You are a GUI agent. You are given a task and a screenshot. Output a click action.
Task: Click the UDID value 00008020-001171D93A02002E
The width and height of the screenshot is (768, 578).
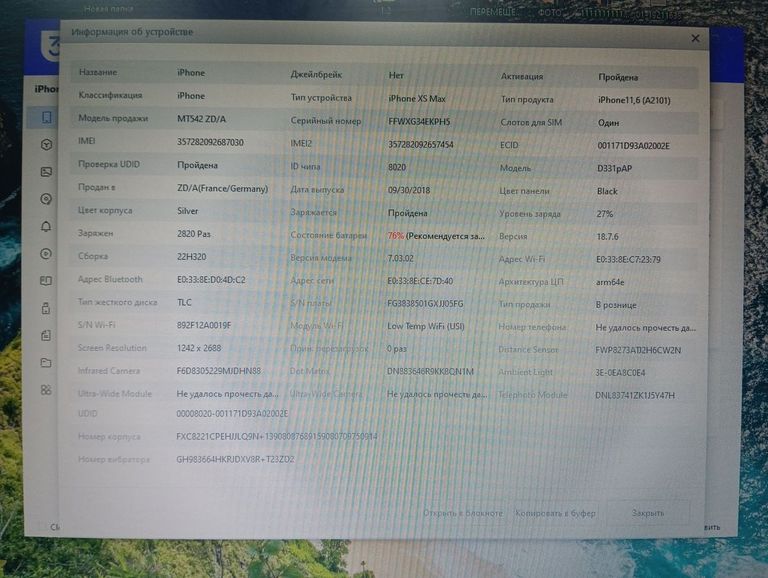[232, 413]
